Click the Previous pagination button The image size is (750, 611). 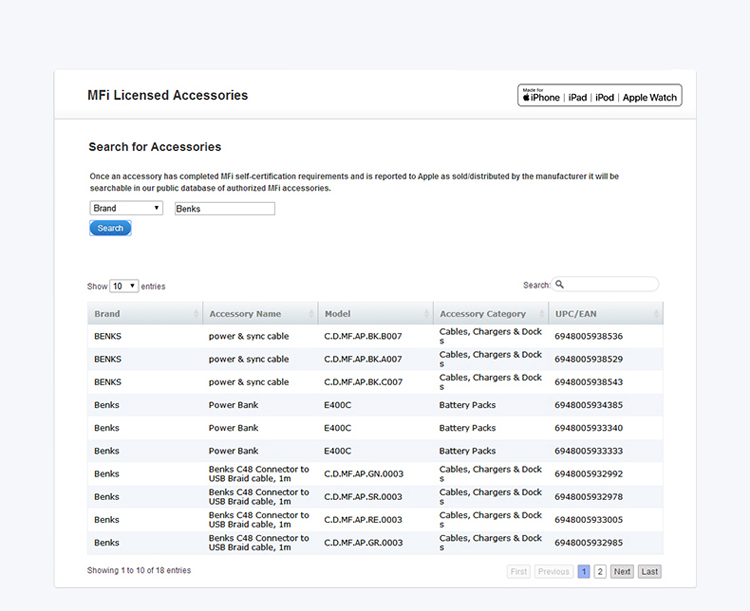point(553,571)
